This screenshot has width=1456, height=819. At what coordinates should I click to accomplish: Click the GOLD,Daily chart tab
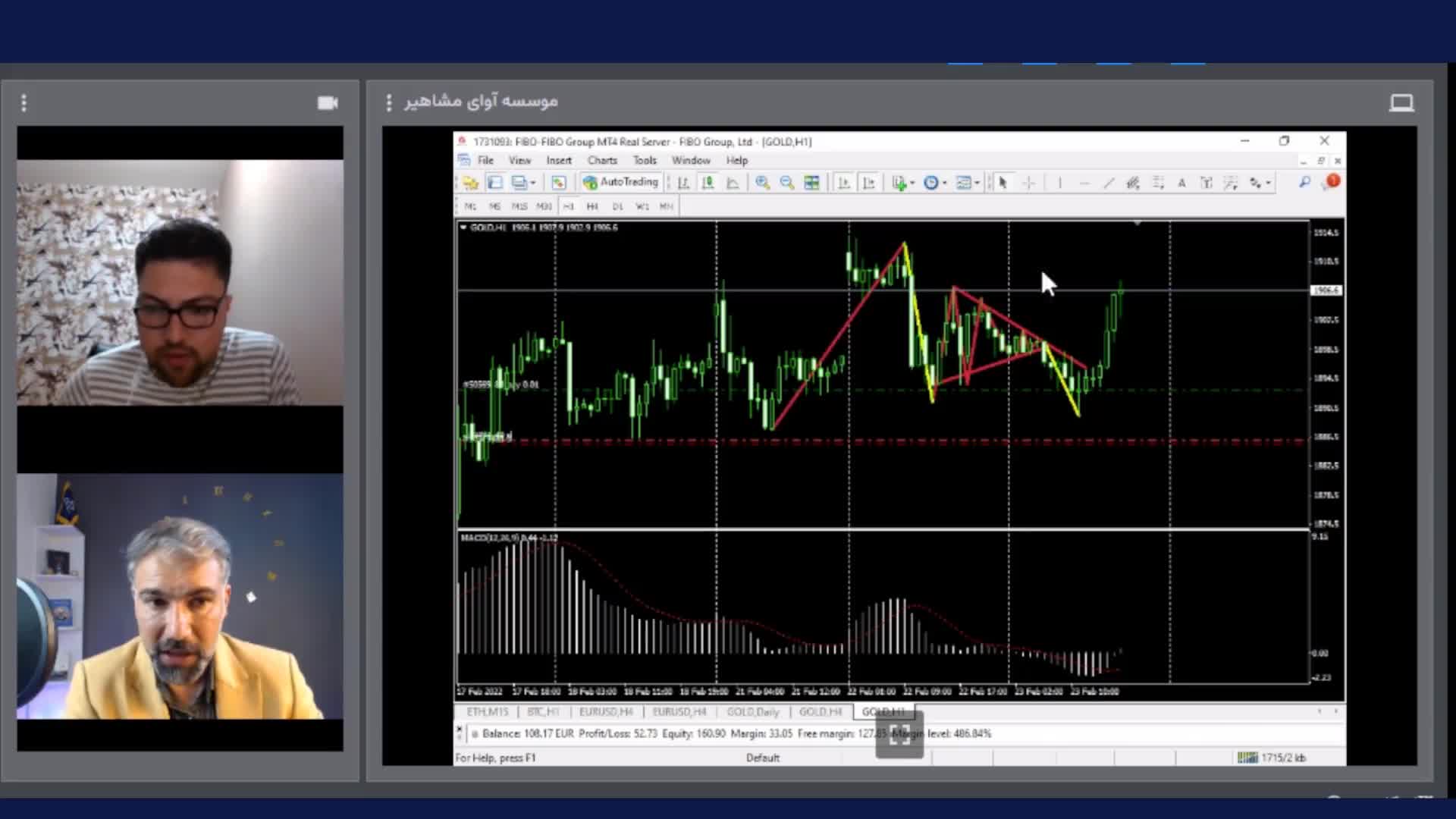click(752, 711)
